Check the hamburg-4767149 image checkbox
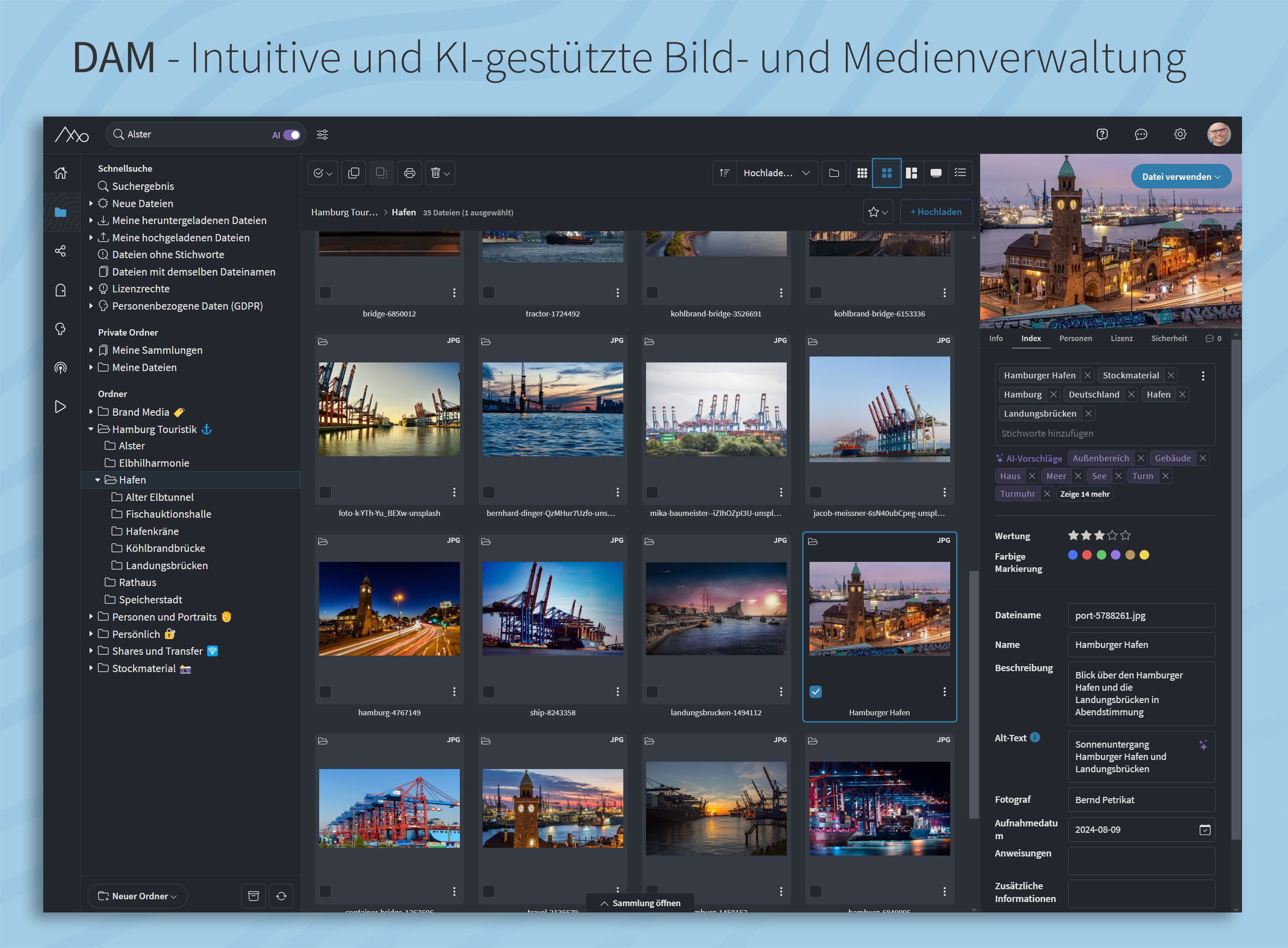1288x948 pixels. [325, 692]
